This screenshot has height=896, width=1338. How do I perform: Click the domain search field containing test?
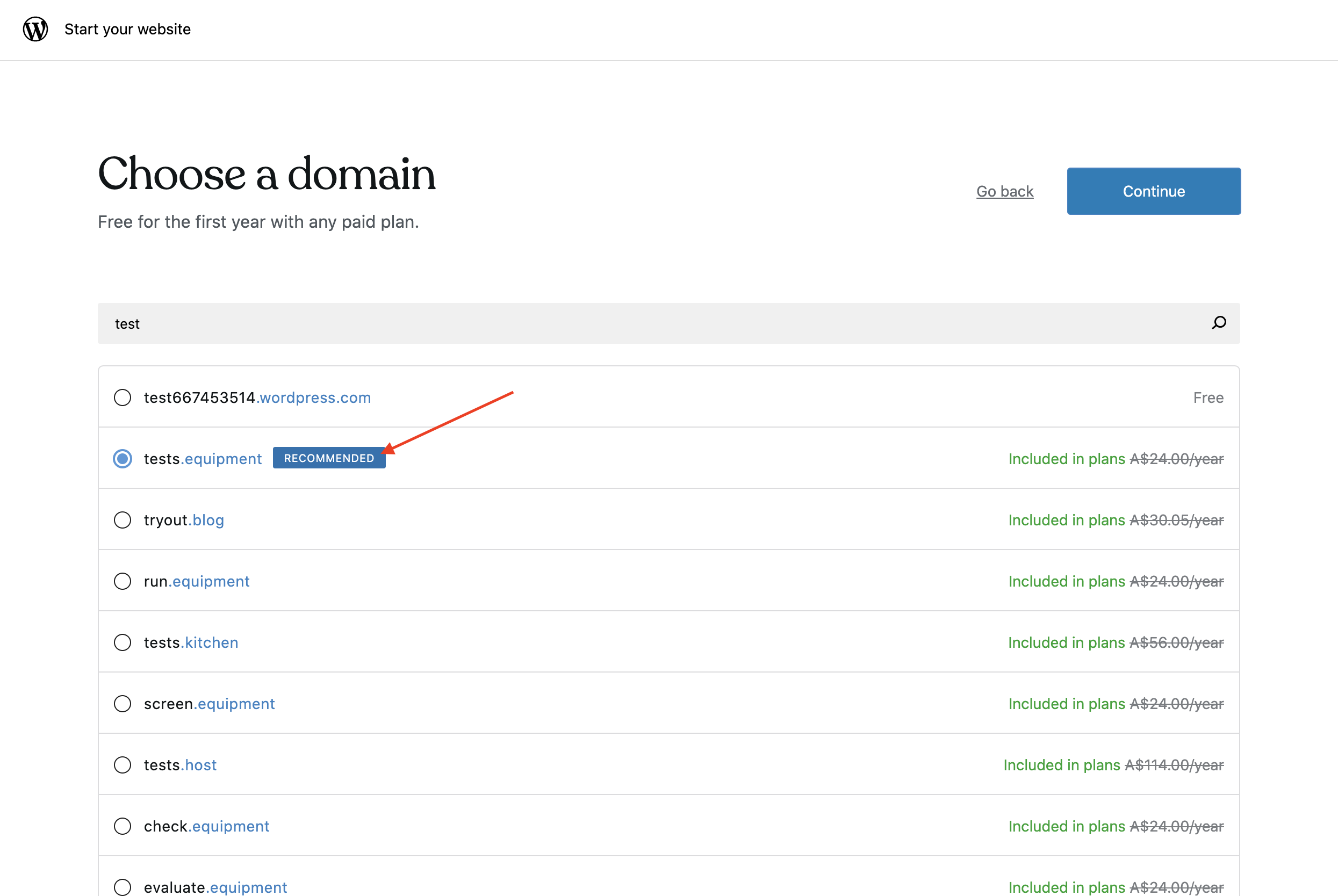pos(629,323)
